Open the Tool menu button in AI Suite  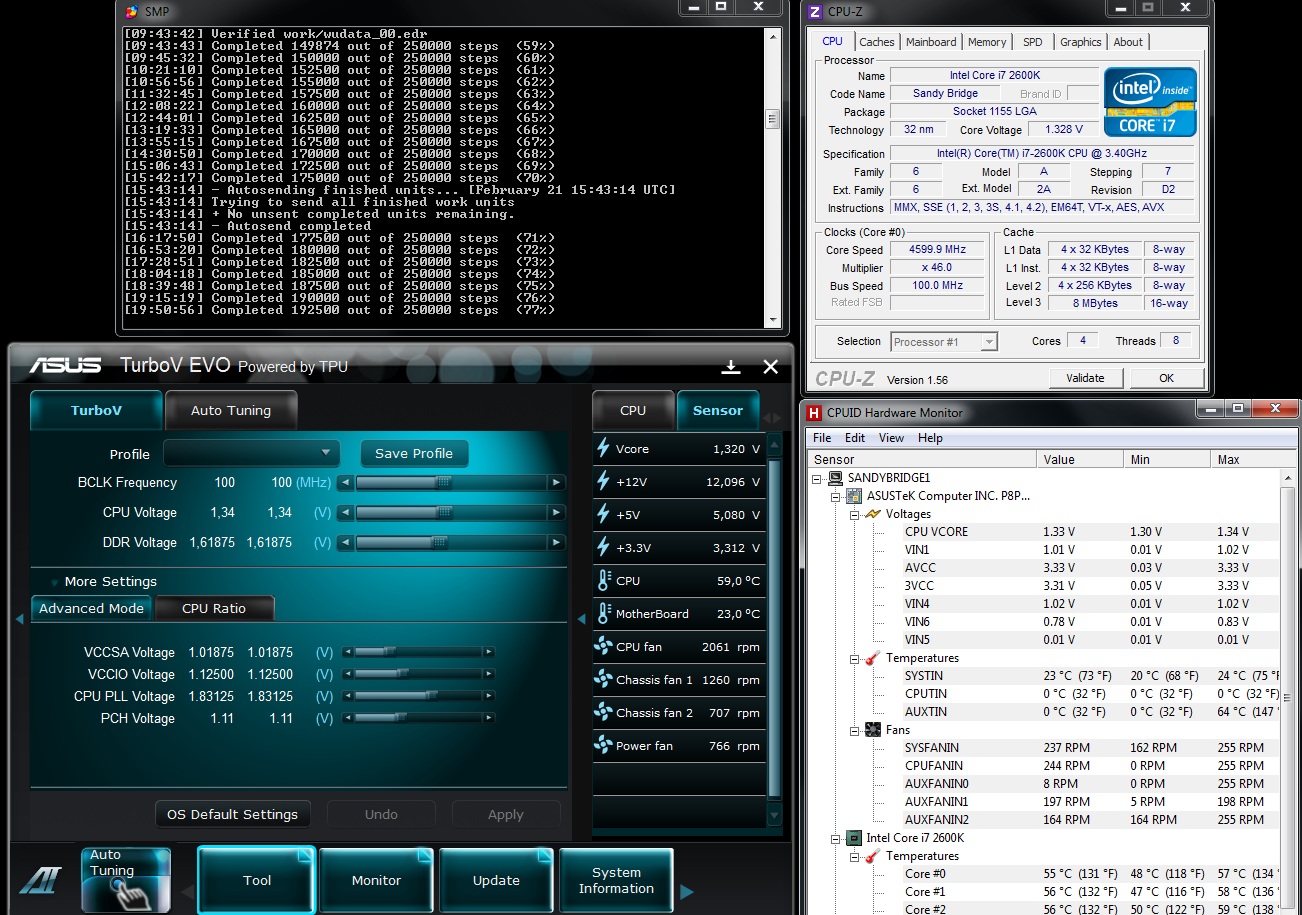(257, 880)
